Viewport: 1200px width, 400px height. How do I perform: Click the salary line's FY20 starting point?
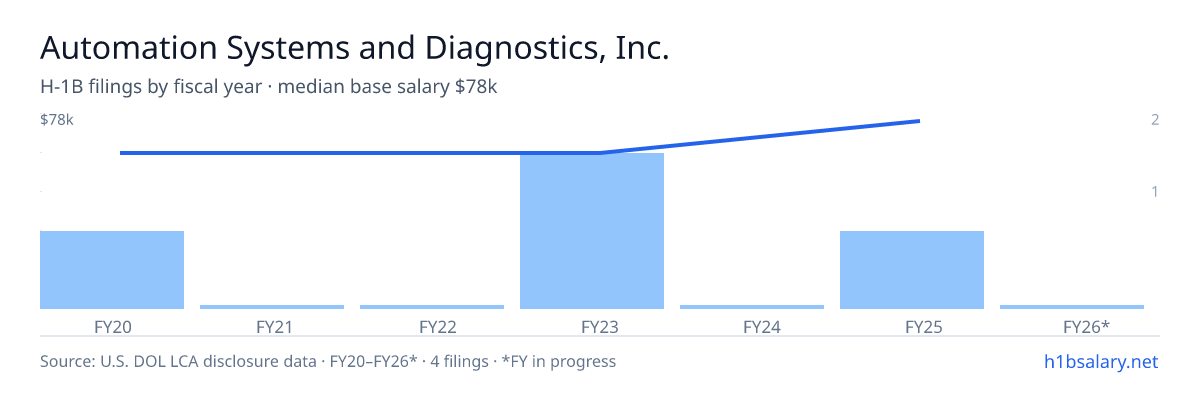[121, 153]
